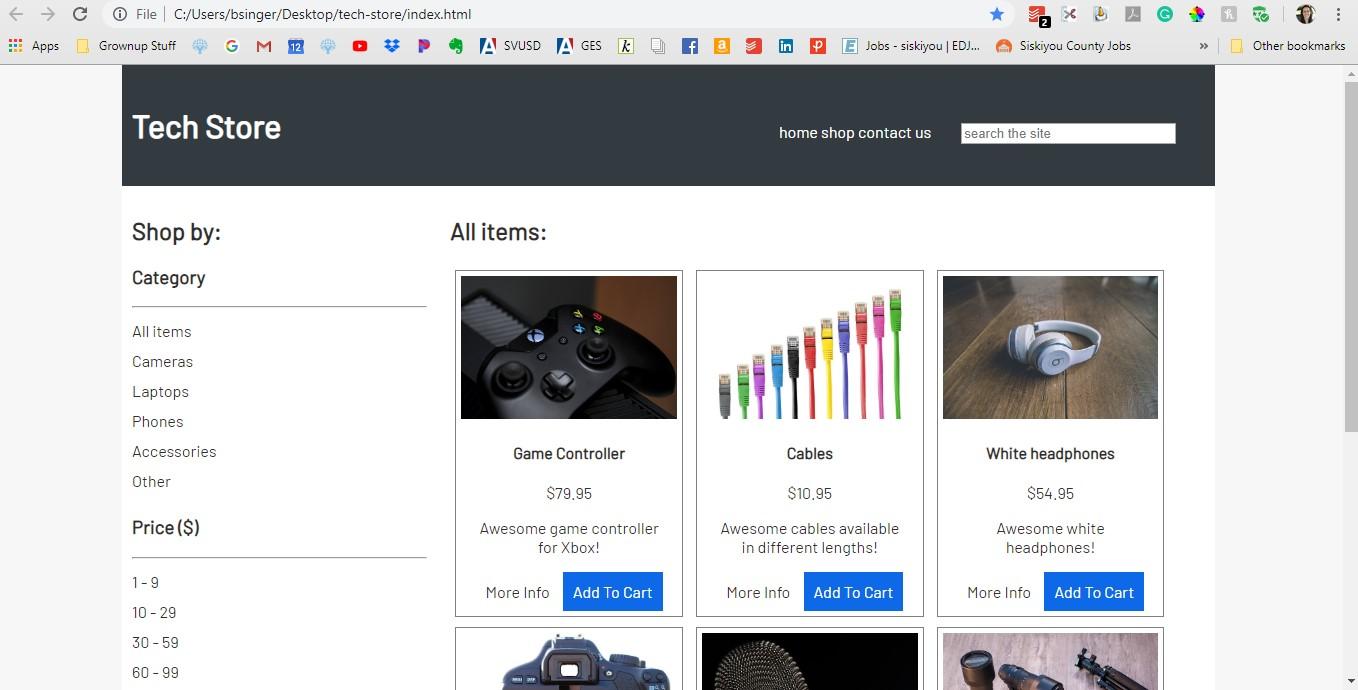This screenshot has width=1358, height=690.
Task: Click the colorful Cables product image
Action: pos(810,347)
